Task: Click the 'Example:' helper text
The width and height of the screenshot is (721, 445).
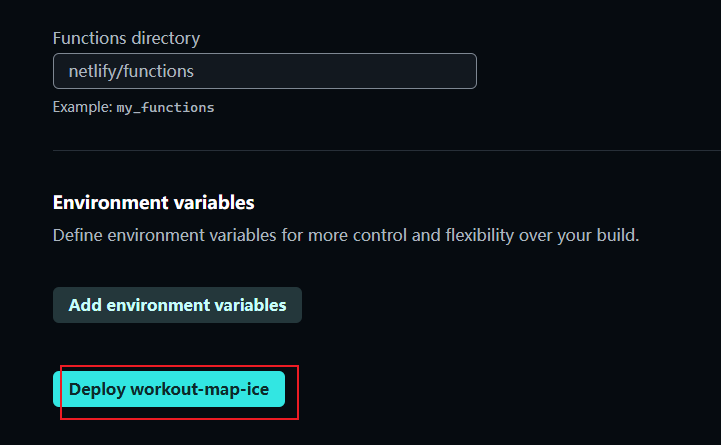Action: (x=82, y=107)
